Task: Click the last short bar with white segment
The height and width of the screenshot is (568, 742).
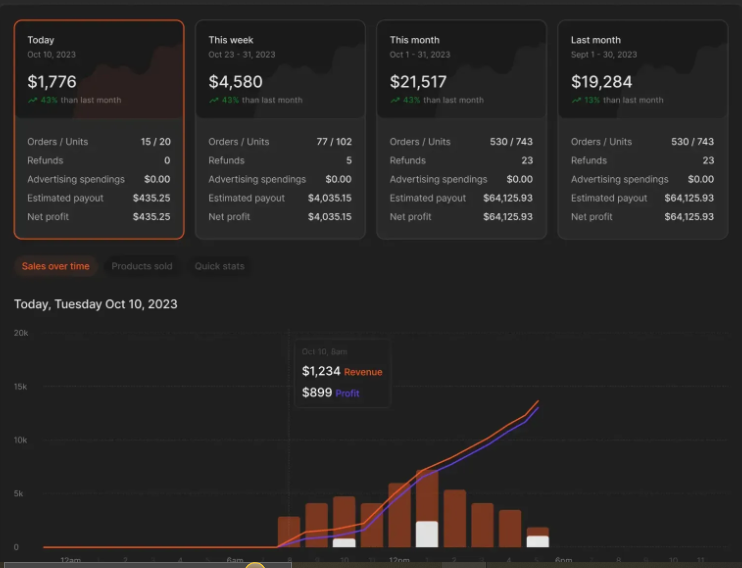Action: tap(538, 540)
